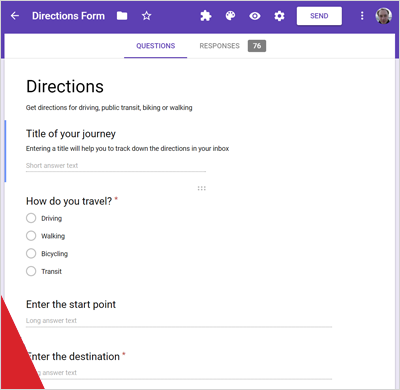400x390 pixels.
Task: Grab the six-dot question drag handle
Action: click(201, 188)
